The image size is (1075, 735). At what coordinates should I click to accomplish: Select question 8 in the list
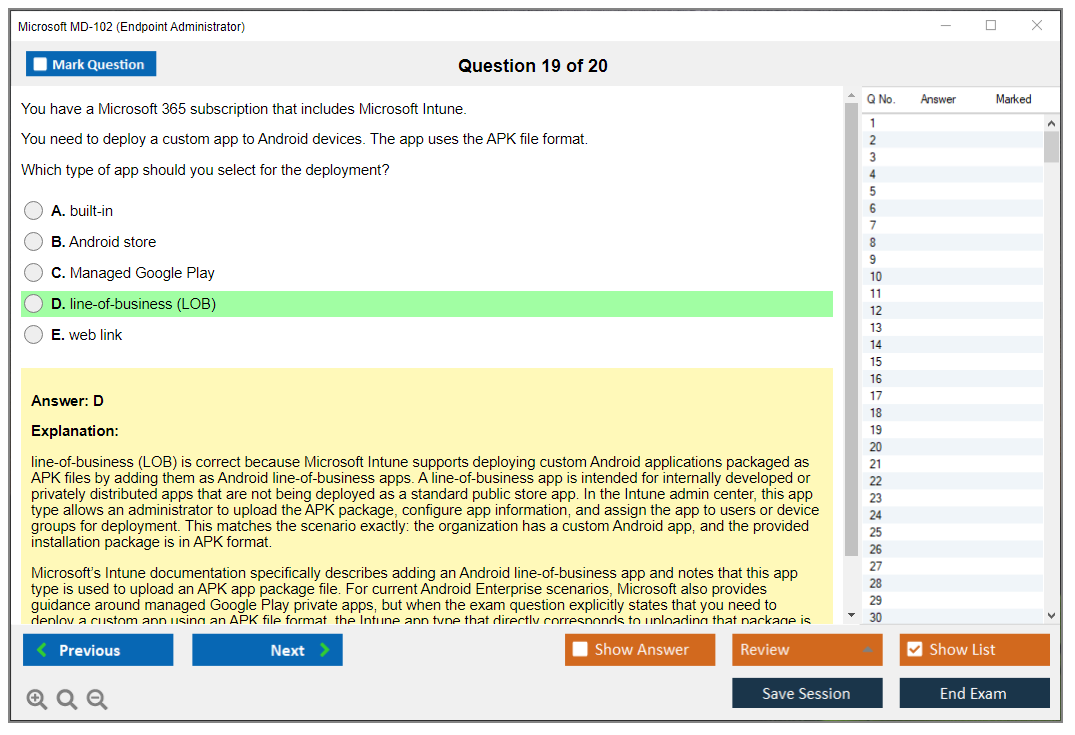(953, 242)
